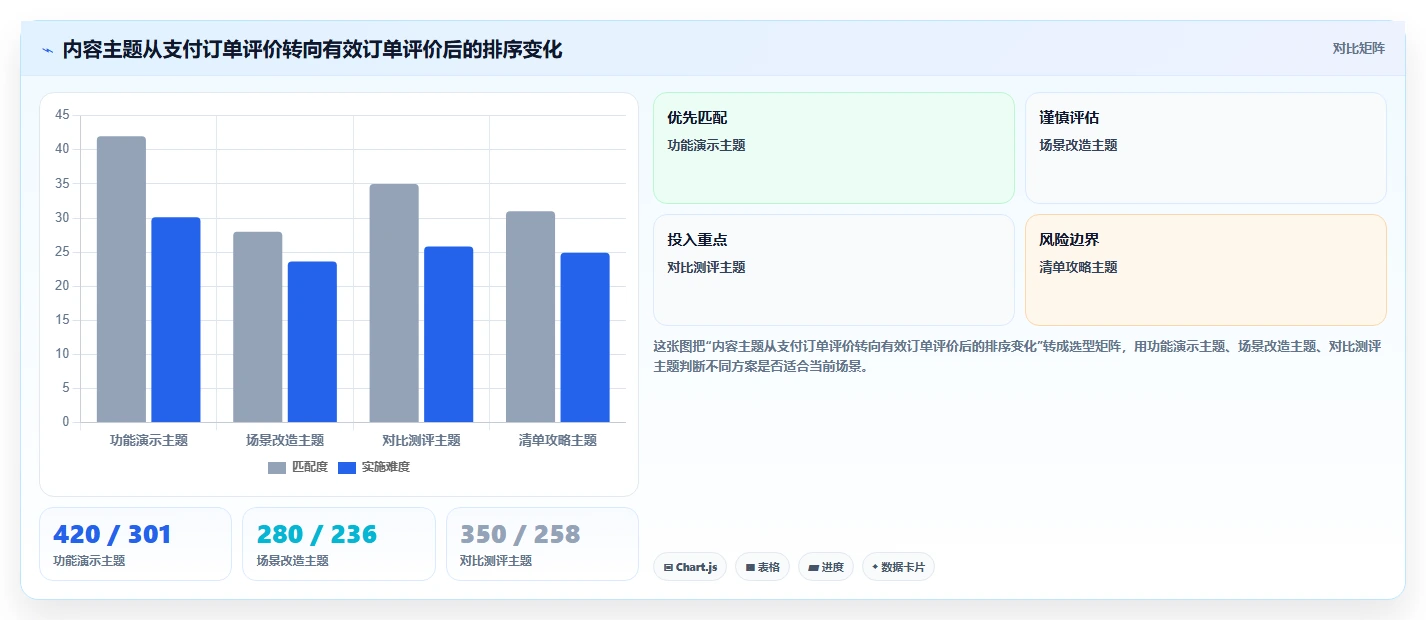Click the 对比矩阵 label in header
Viewport: 1426px width, 620px height.
click(x=1358, y=49)
